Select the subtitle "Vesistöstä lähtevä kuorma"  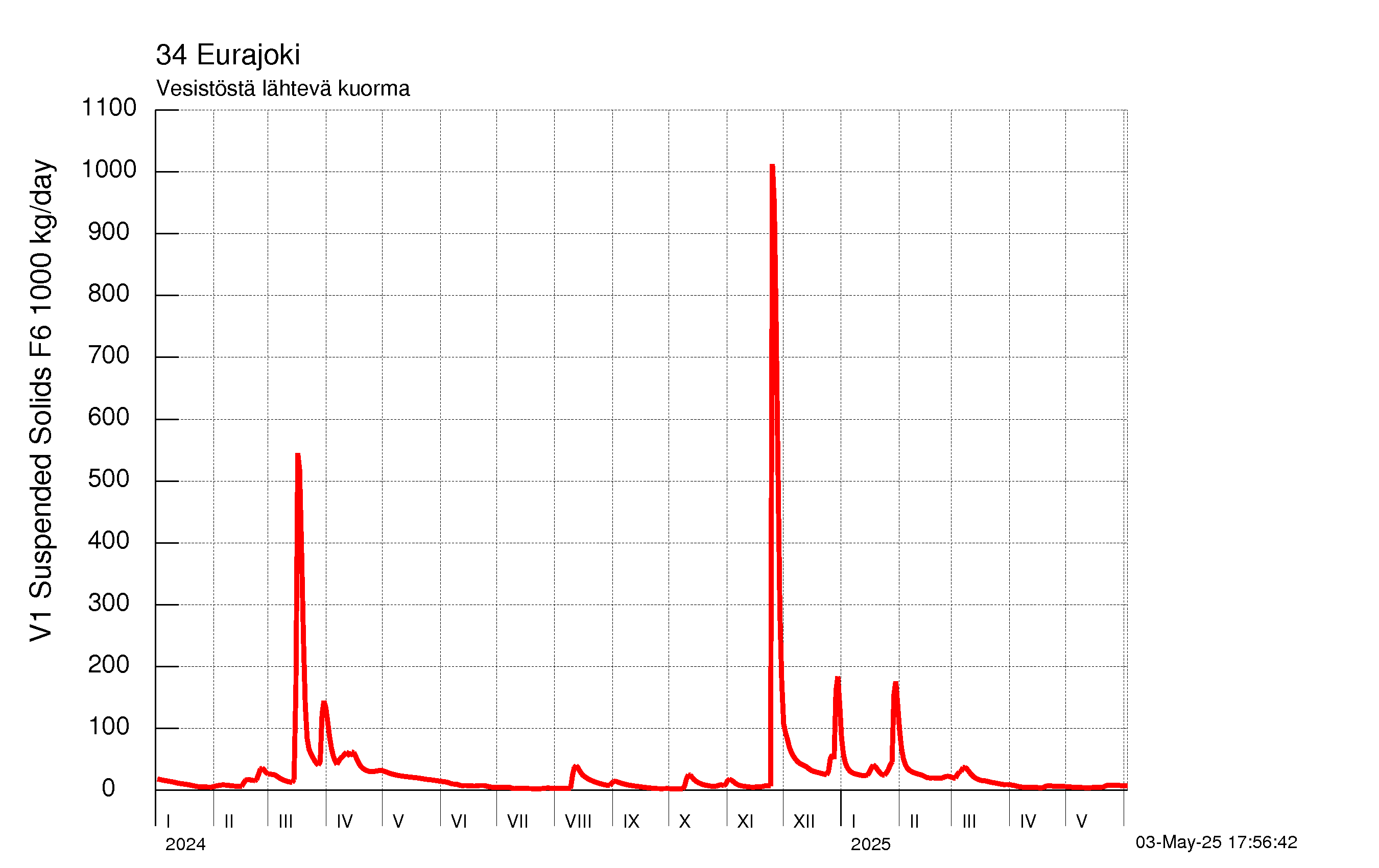[x=283, y=89]
